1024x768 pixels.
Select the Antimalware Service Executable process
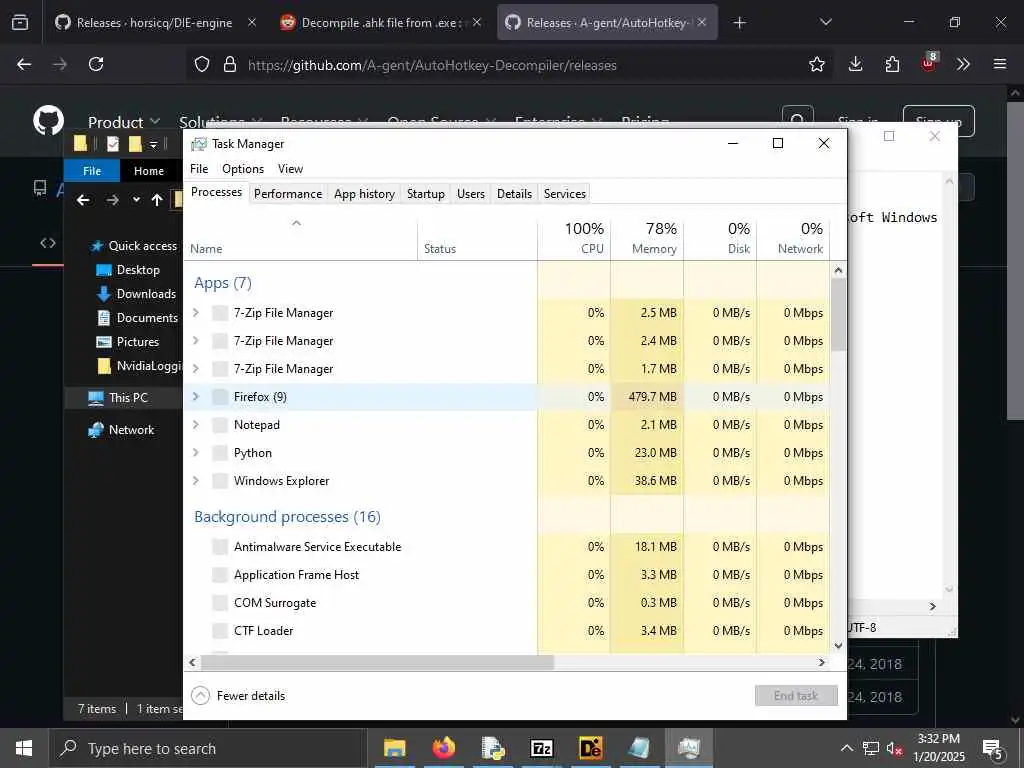pyautogui.click(x=507, y=547)
